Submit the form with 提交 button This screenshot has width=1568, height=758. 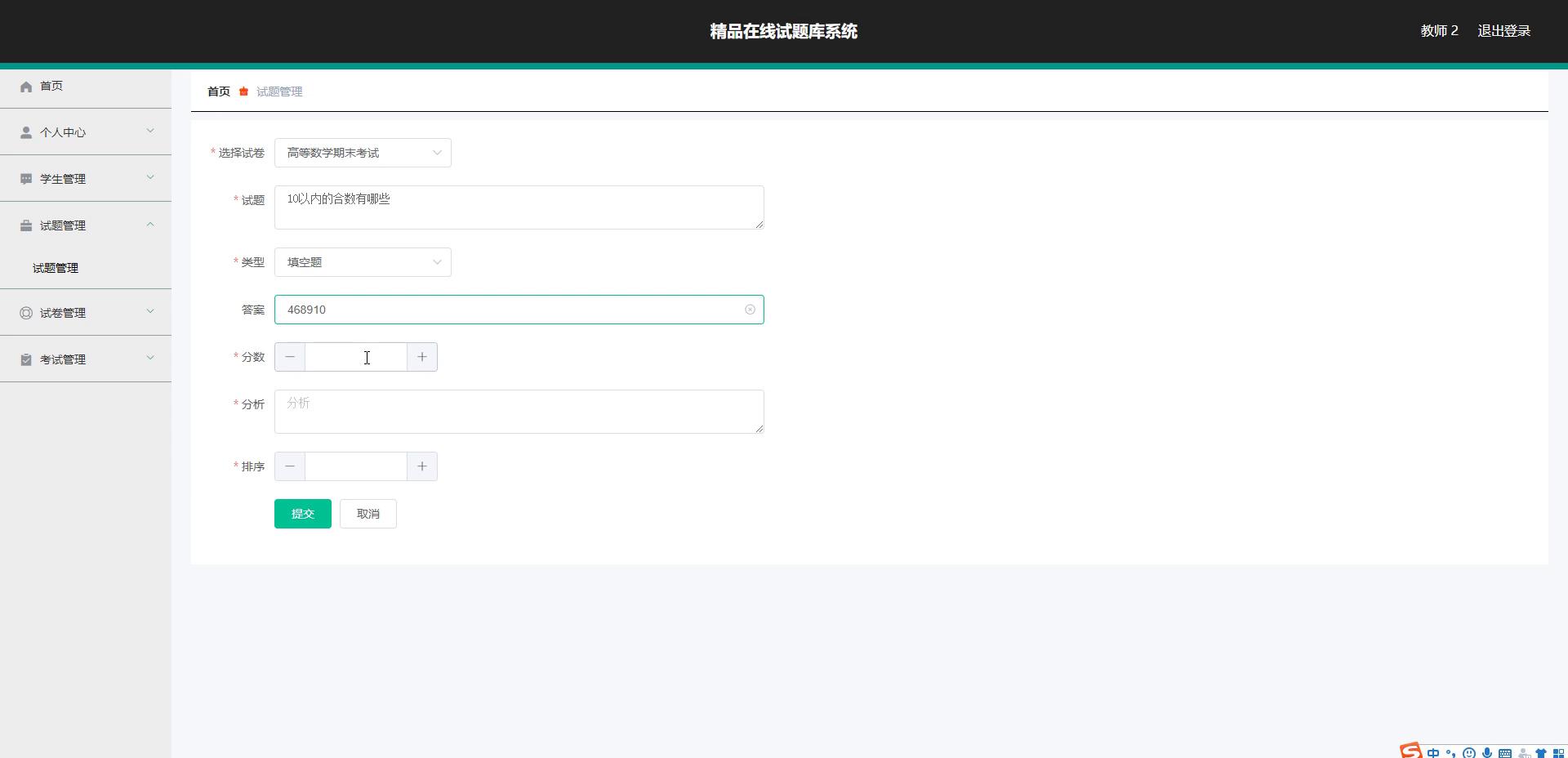tap(303, 514)
